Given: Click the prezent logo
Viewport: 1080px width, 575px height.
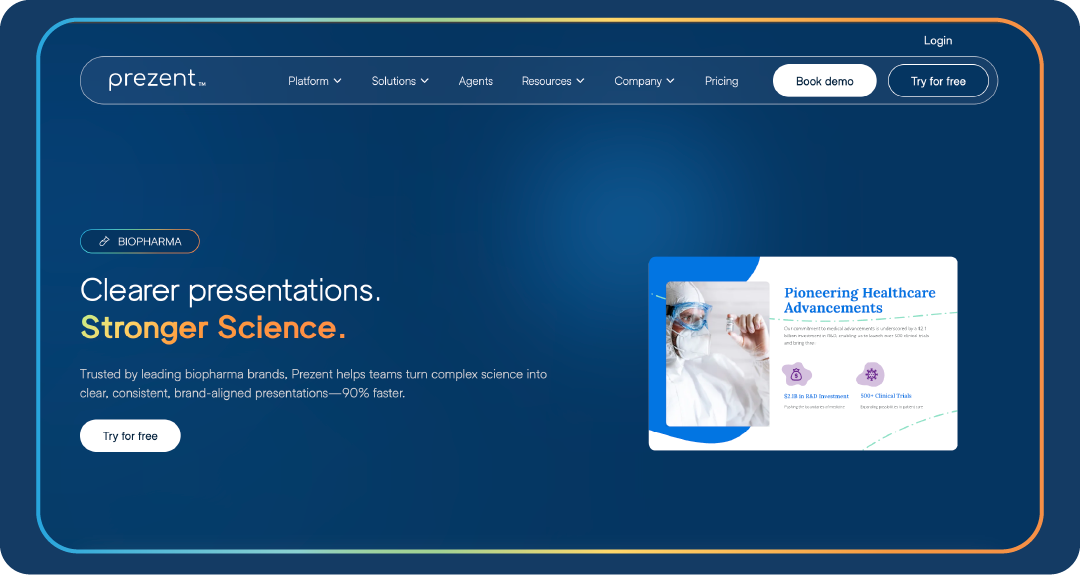Looking at the screenshot, I should click(157, 80).
